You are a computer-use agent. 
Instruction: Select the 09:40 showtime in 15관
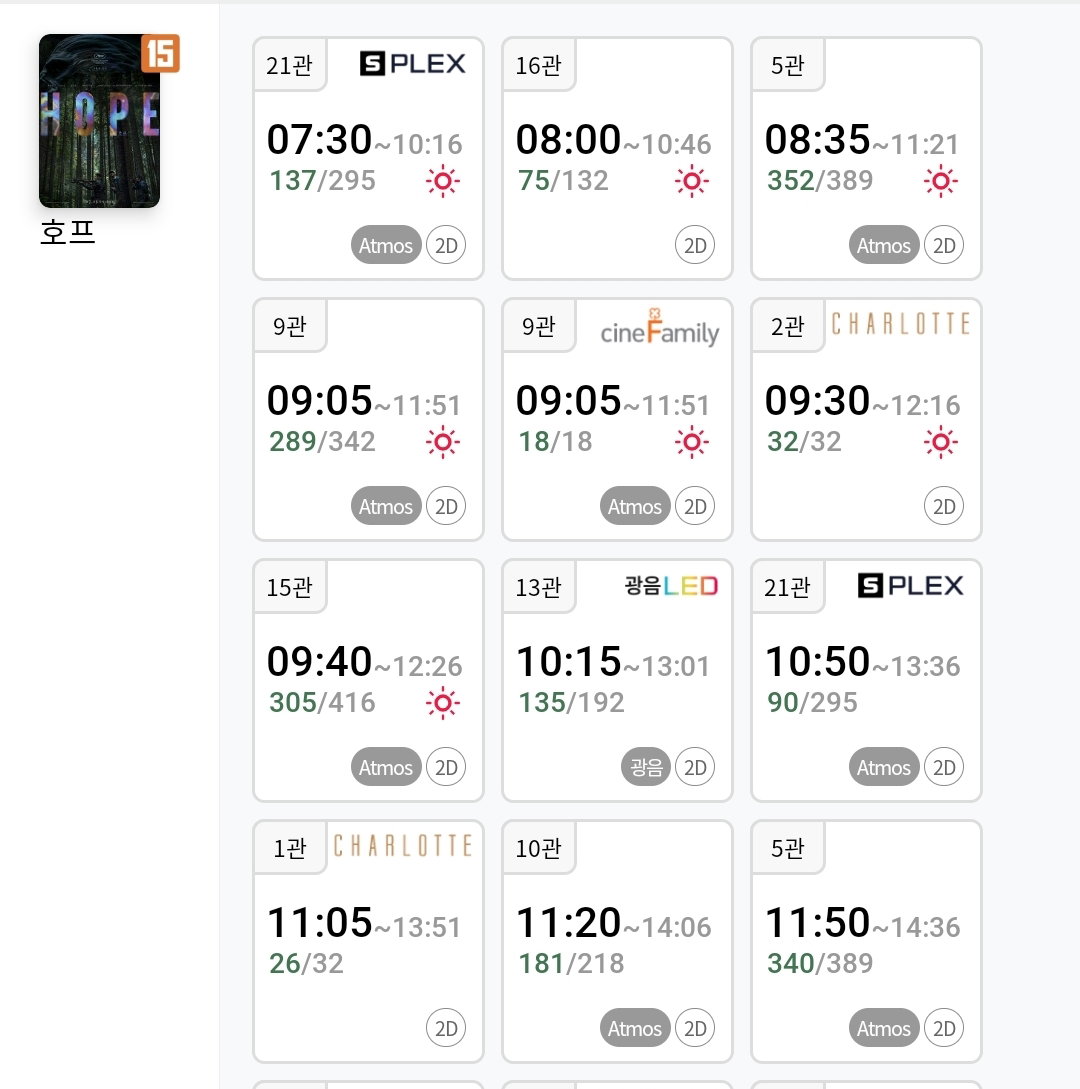click(368, 681)
